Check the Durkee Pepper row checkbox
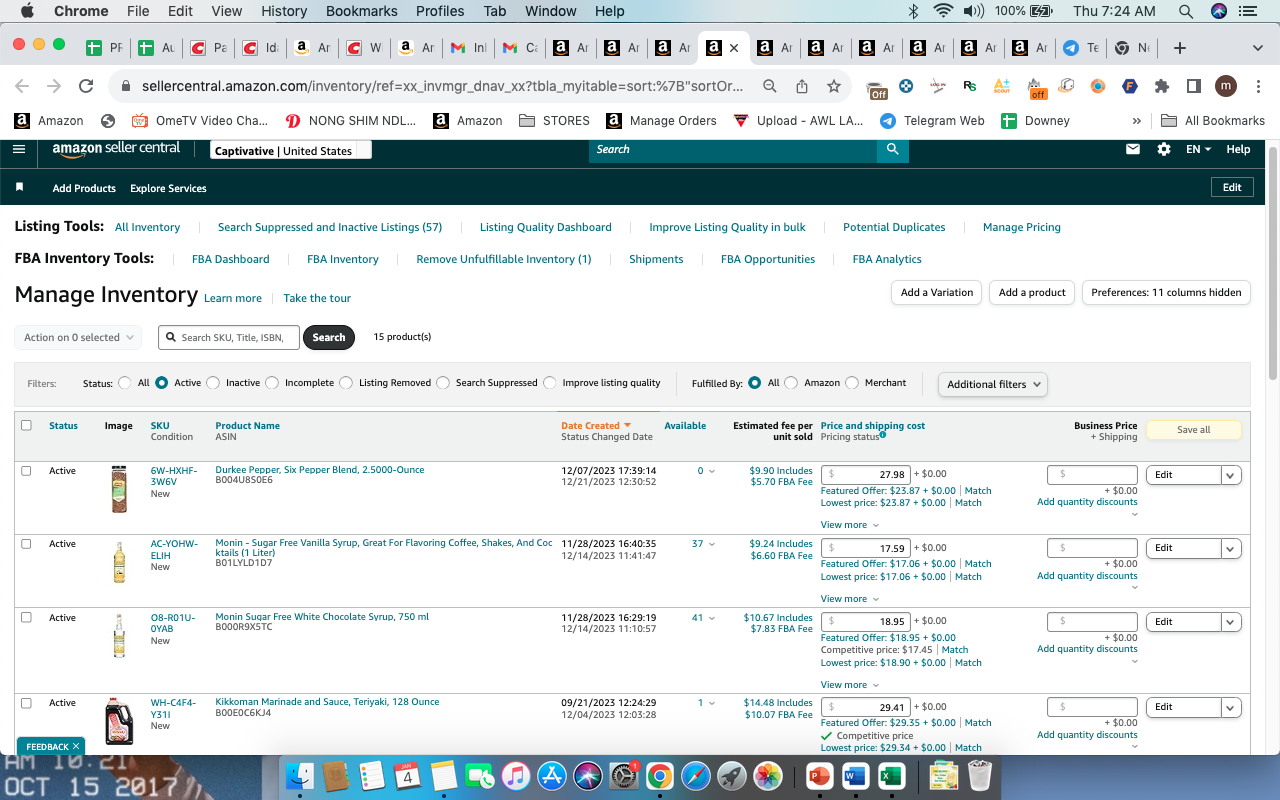 pyautogui.click(x=26, y=470)
